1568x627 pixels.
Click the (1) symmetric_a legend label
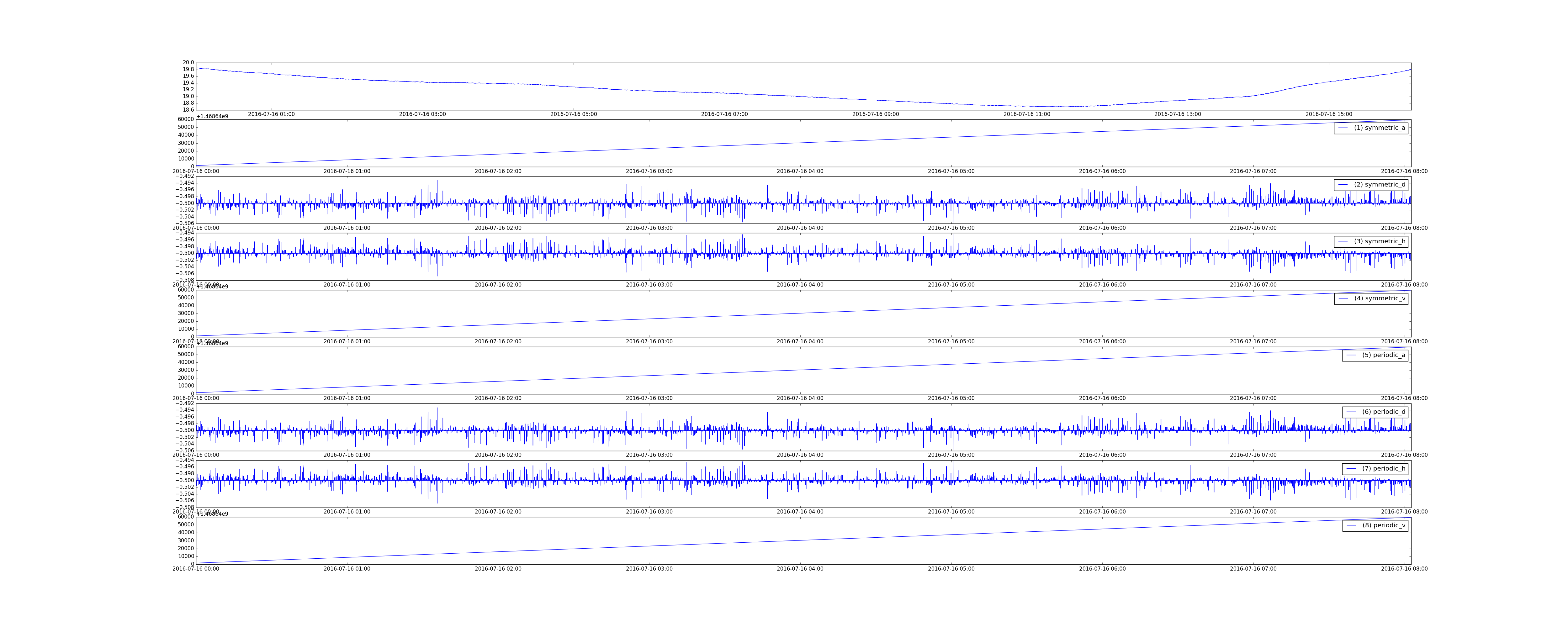pyautogui.click(x=1379, y=128)
